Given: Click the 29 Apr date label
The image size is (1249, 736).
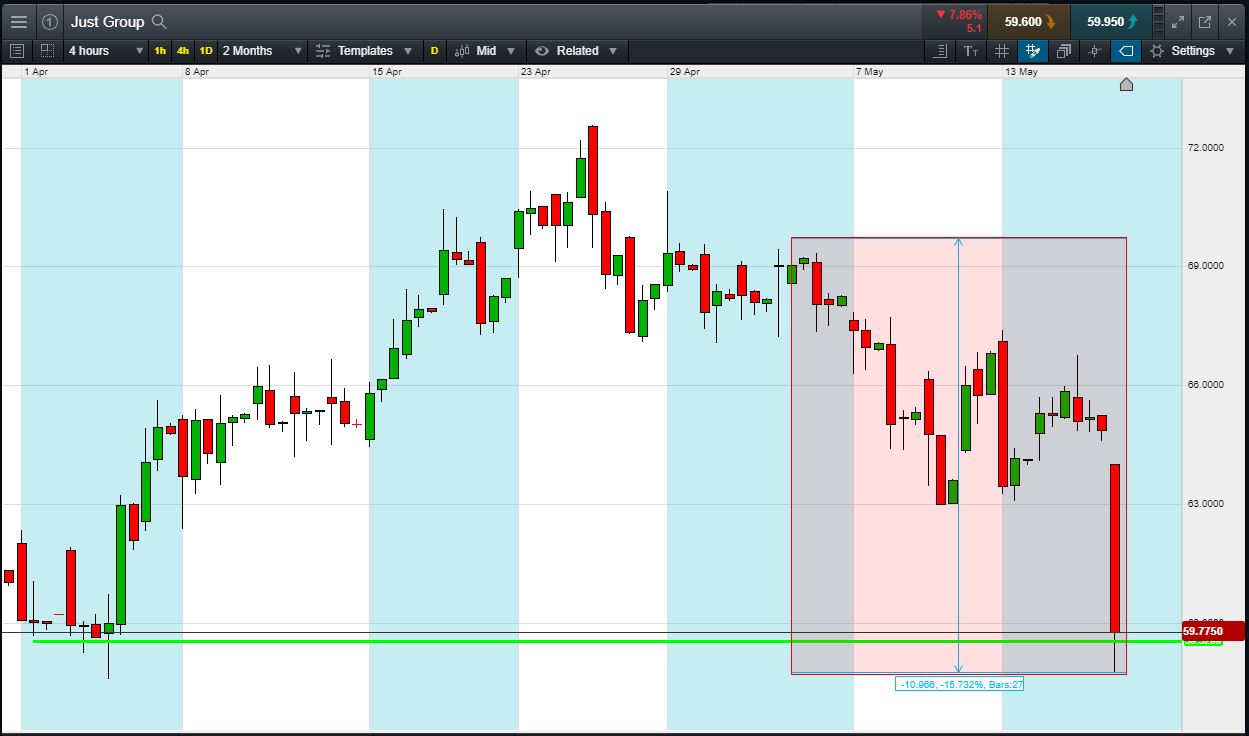Looking at the screenshot, I should coord(684,72).
